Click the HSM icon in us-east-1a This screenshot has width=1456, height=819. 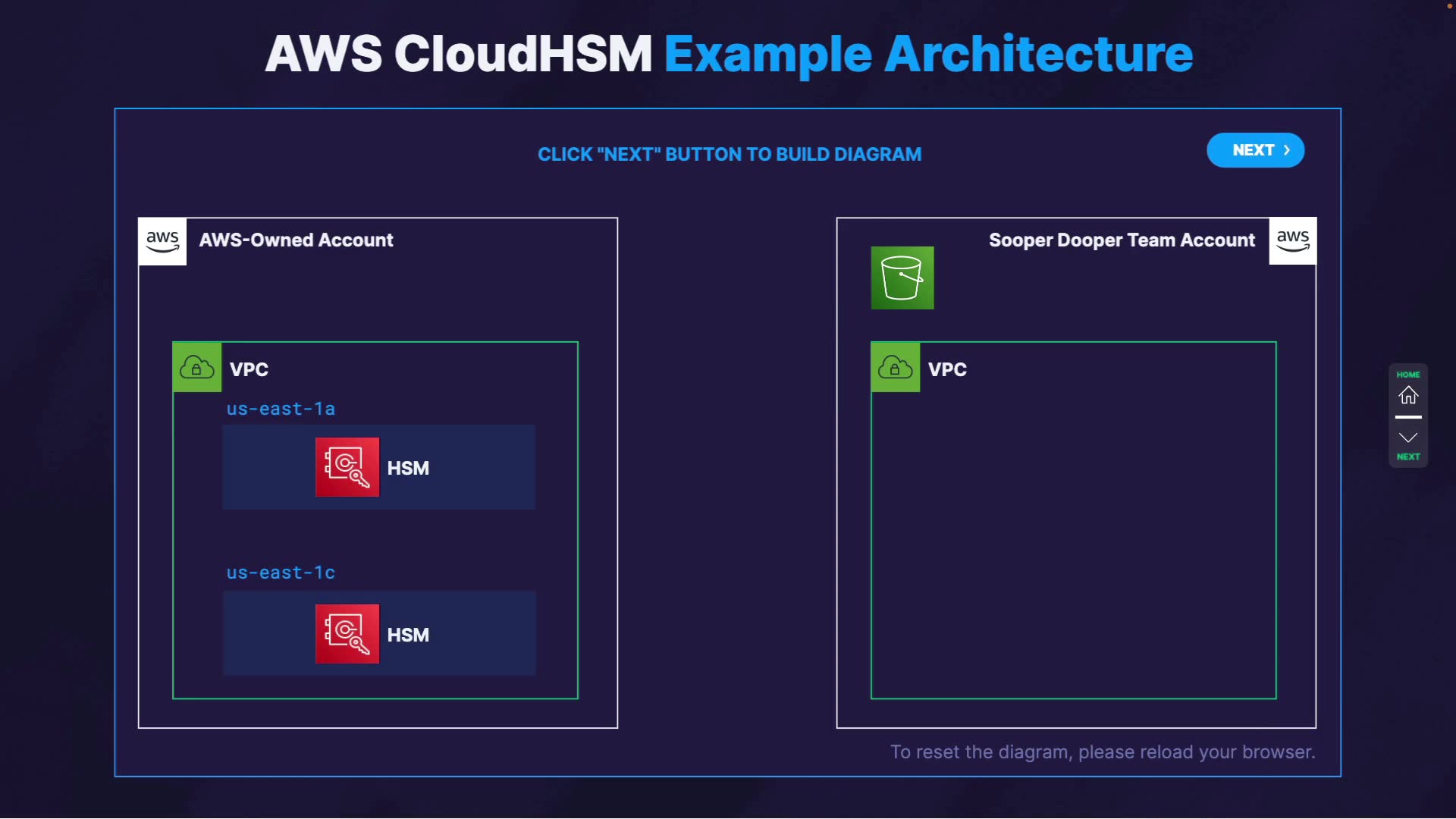[347, 467]
